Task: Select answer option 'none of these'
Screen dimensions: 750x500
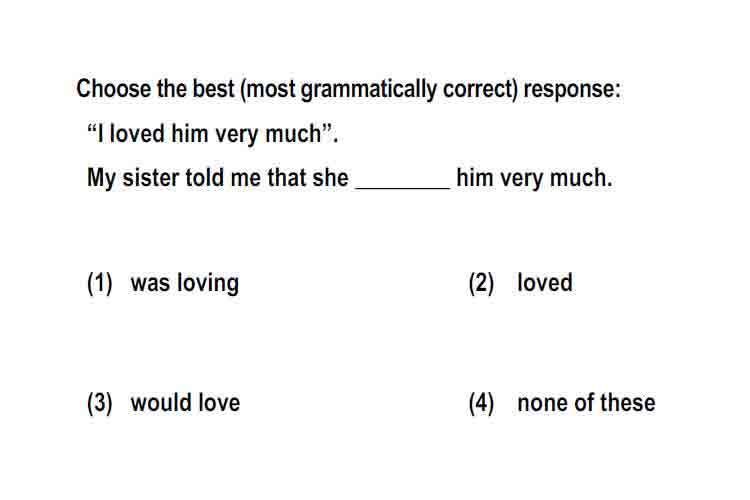Action: (x=586, y=402)
